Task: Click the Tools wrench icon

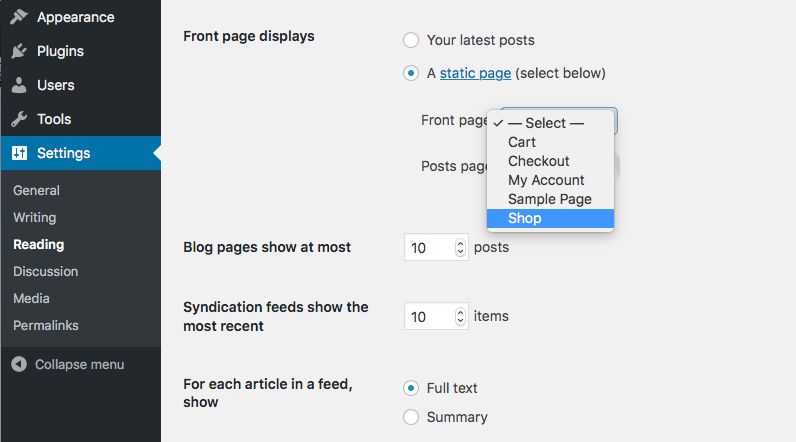Action: (19, 119)
